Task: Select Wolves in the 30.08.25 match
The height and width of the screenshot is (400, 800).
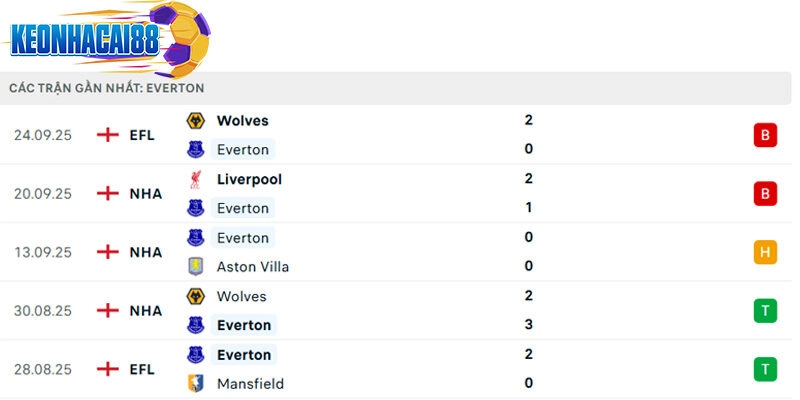Action: (242, 296)
